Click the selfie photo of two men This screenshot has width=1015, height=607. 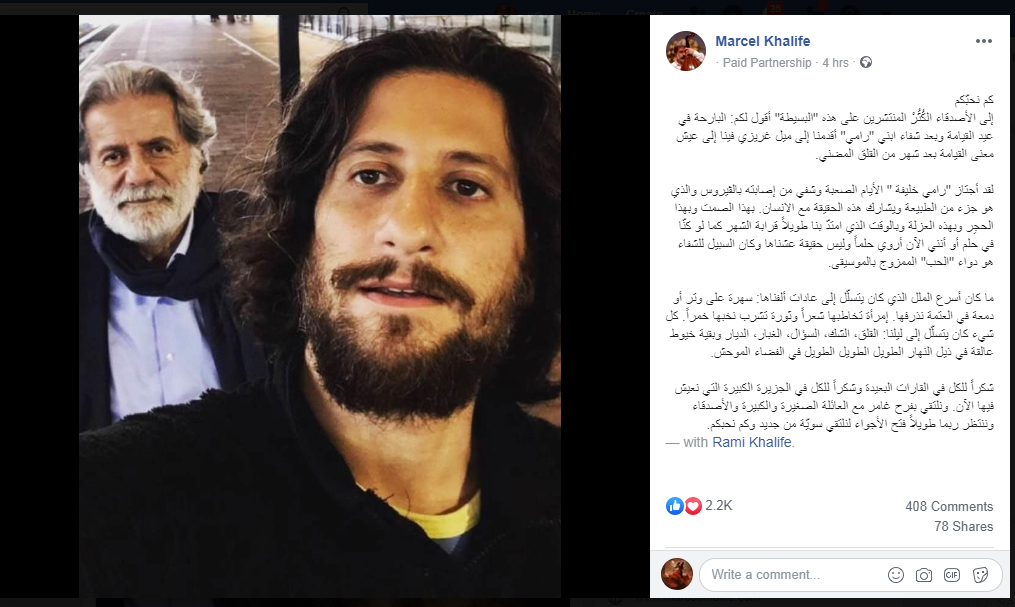coord(320,306)
